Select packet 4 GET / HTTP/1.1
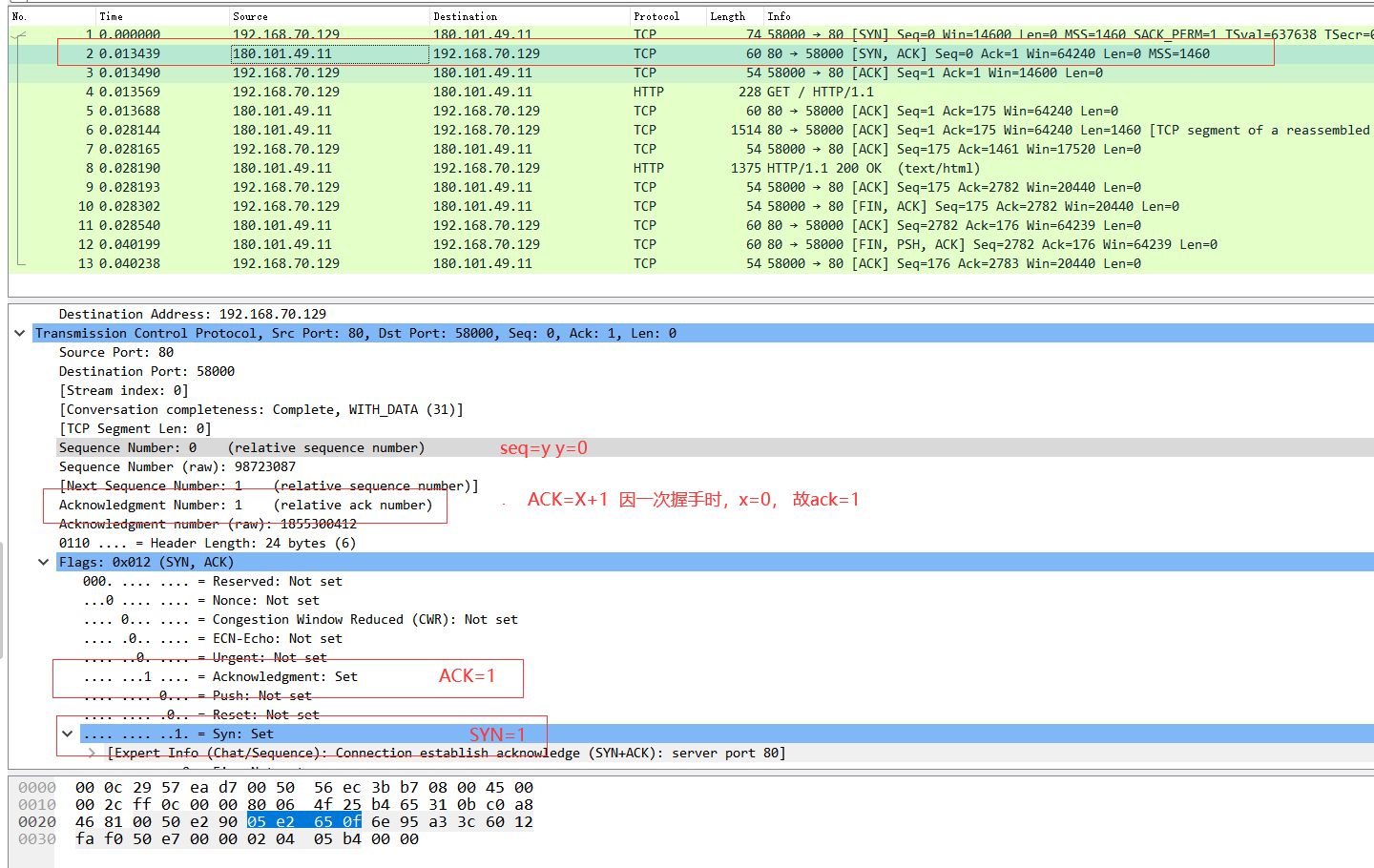This screenshot has width=1374, height=868. 477,92
